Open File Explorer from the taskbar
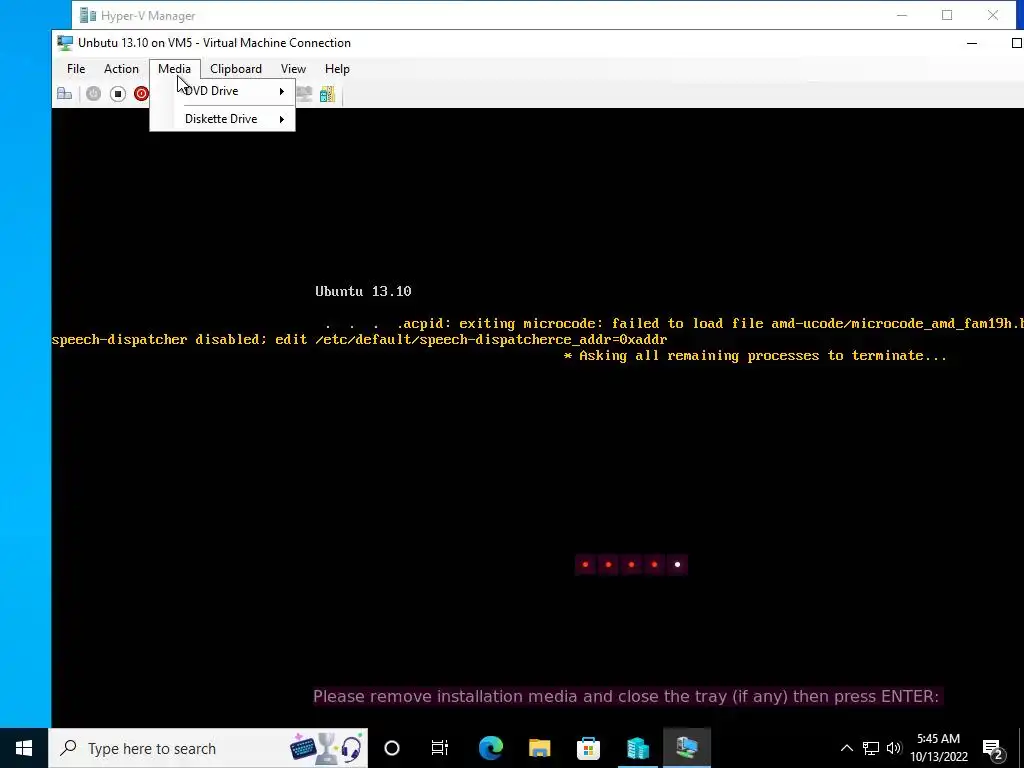 coord(539,748)
